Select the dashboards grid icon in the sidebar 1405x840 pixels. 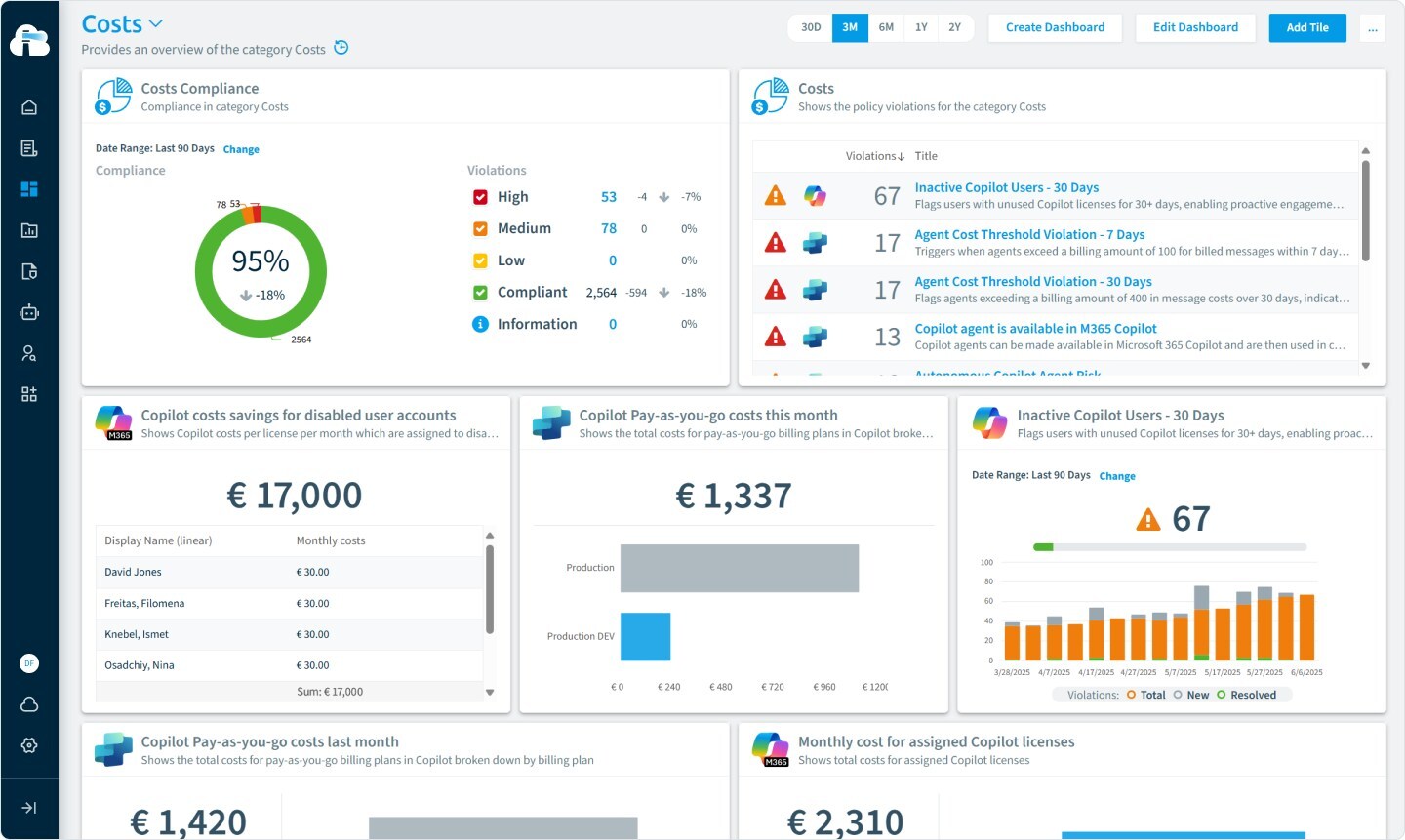click(29, 189)
